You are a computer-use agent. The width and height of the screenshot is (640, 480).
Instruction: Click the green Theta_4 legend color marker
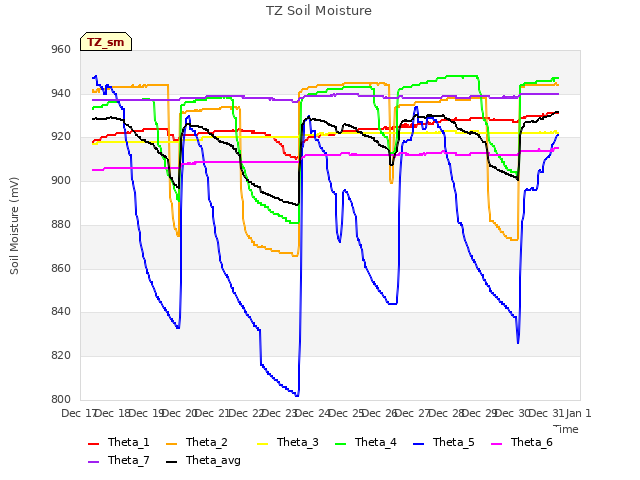(x=340, y=444)
